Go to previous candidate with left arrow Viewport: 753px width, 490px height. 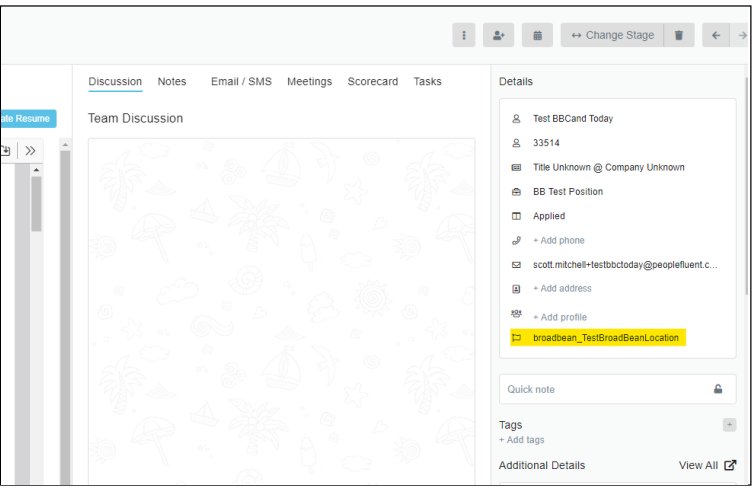(x=716, y=35)
